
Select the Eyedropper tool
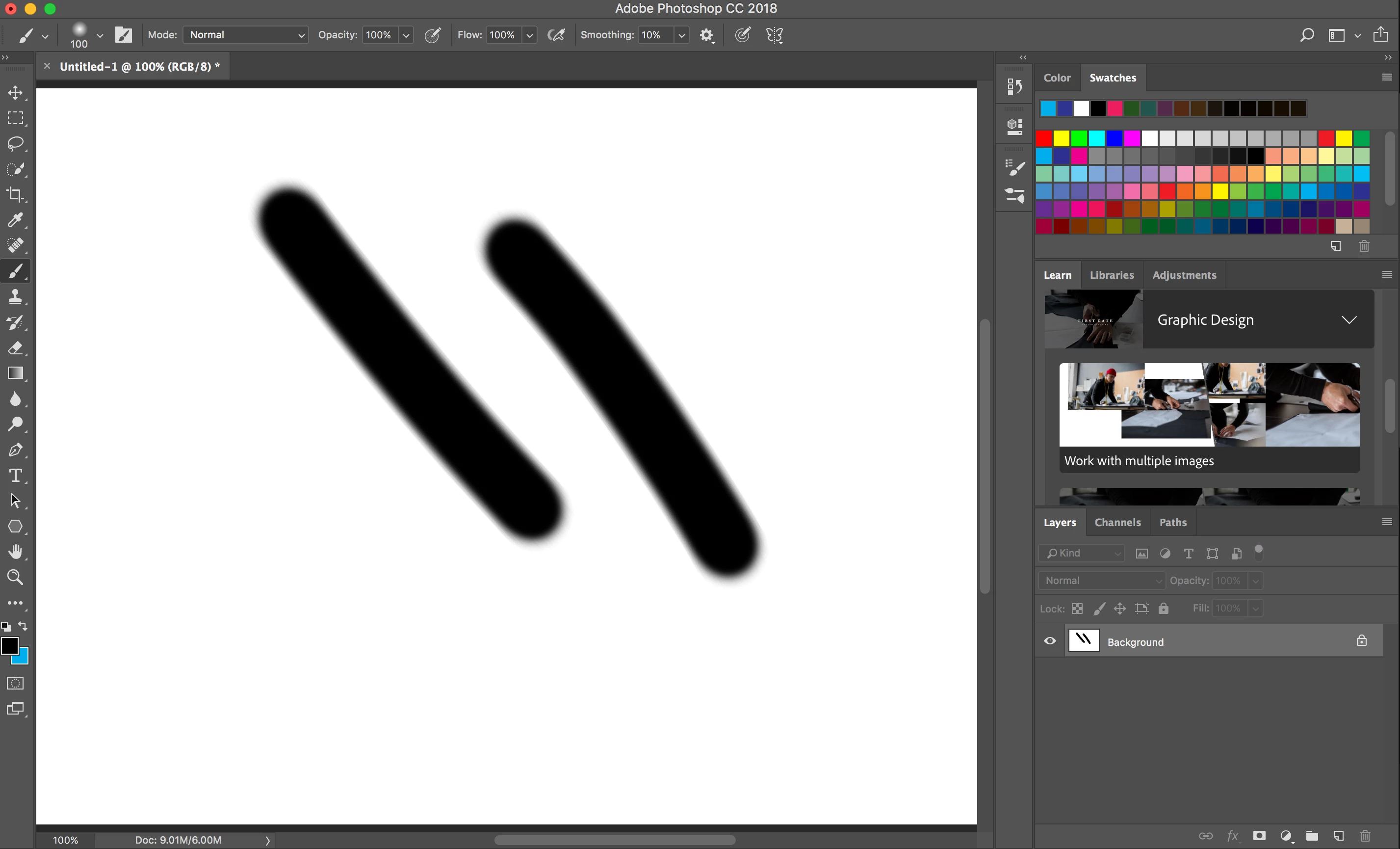tap(15, 220)
